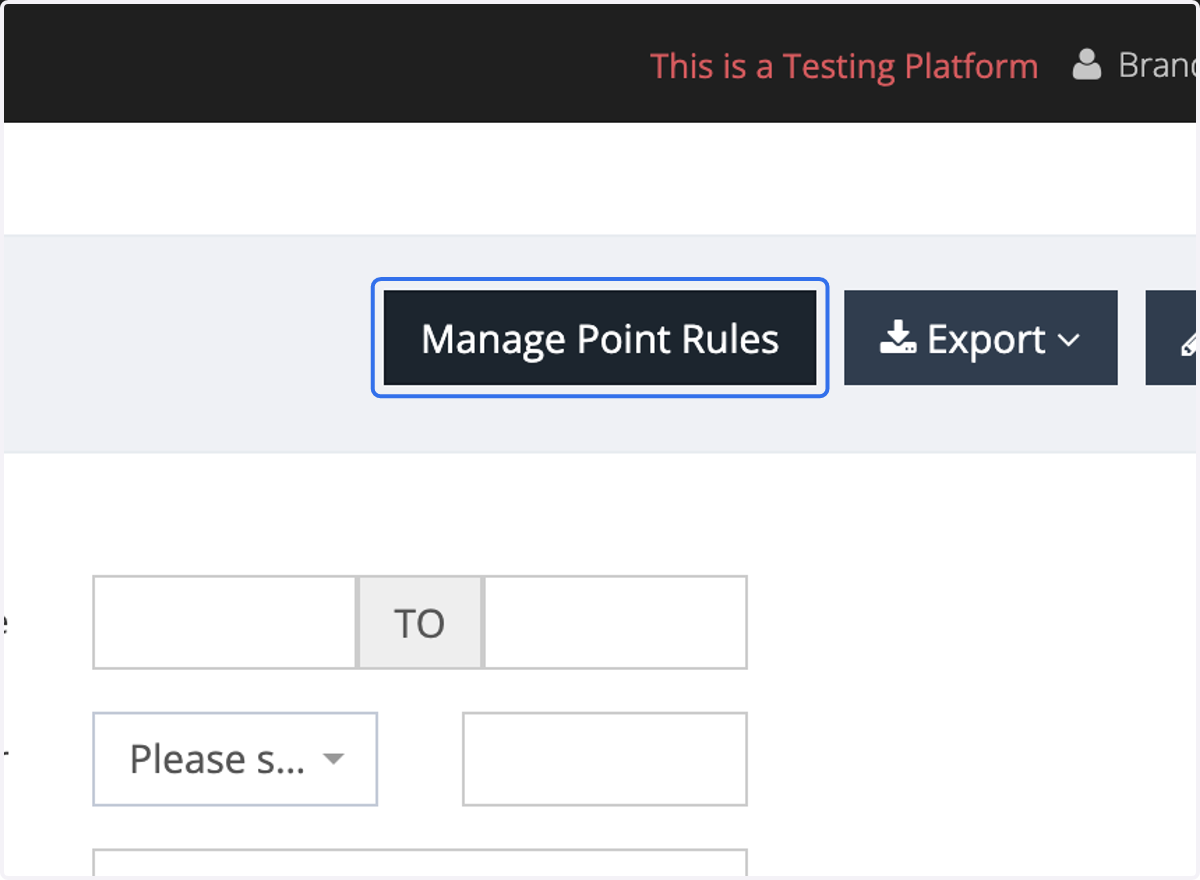Click the wide input field at bottom

tap(420, 864)
